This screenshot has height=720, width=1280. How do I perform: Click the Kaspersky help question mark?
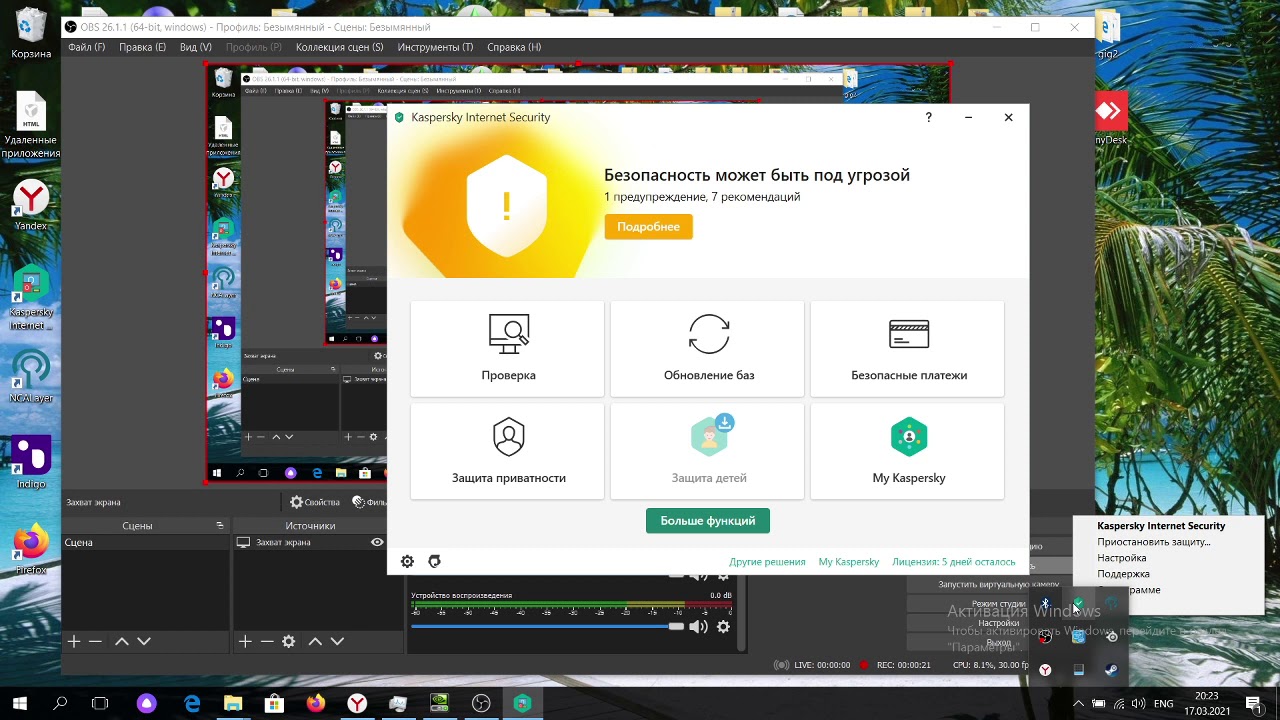click(928, 117)
